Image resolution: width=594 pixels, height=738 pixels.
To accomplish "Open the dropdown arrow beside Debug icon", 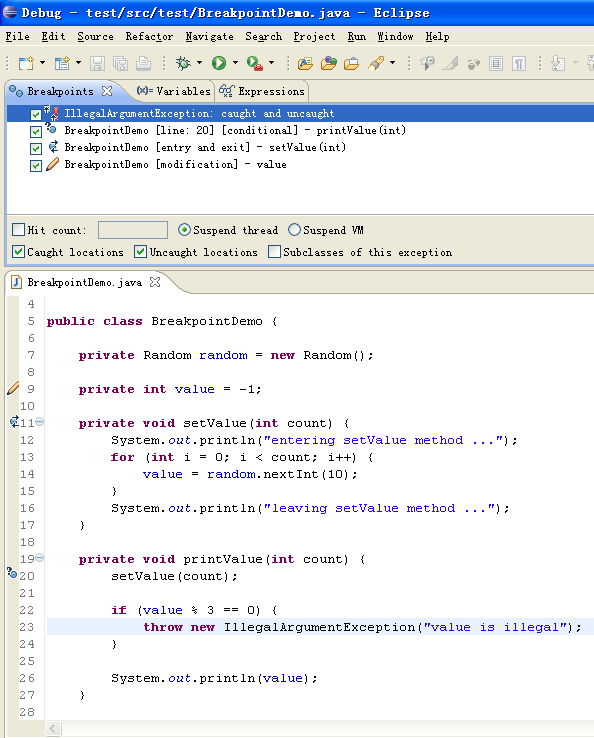I will pyautogui.click(x=200, y=63).
